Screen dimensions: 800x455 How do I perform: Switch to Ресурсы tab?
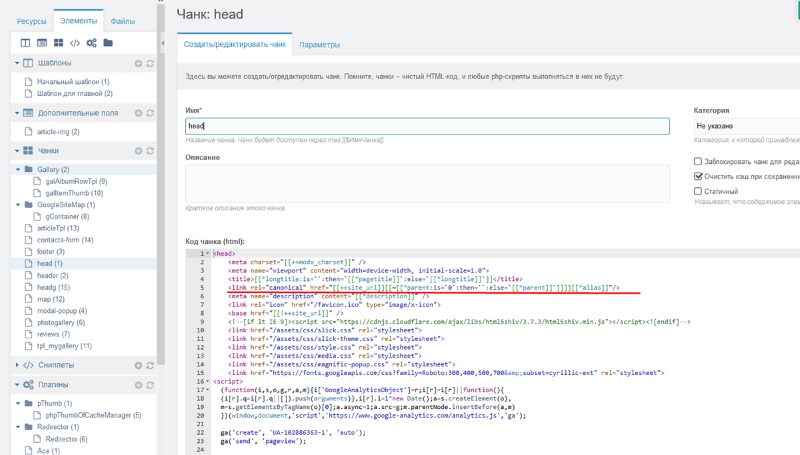click(x=31, y=21)
